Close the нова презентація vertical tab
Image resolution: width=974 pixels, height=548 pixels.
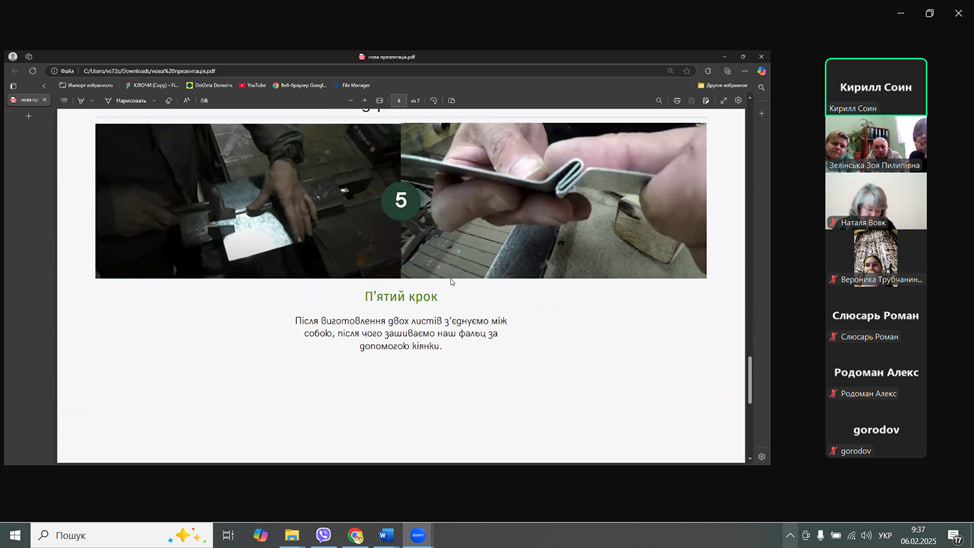(x=44, y=100)
